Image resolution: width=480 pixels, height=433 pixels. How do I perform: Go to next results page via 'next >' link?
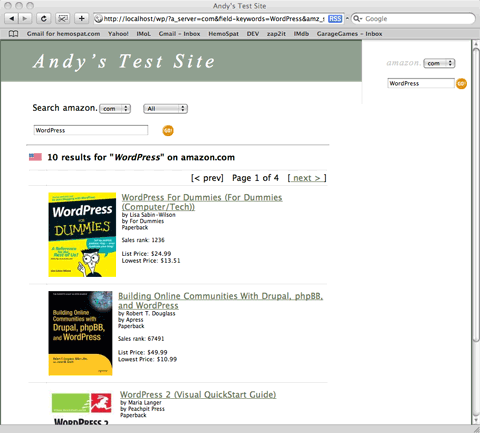pos(307,178)
